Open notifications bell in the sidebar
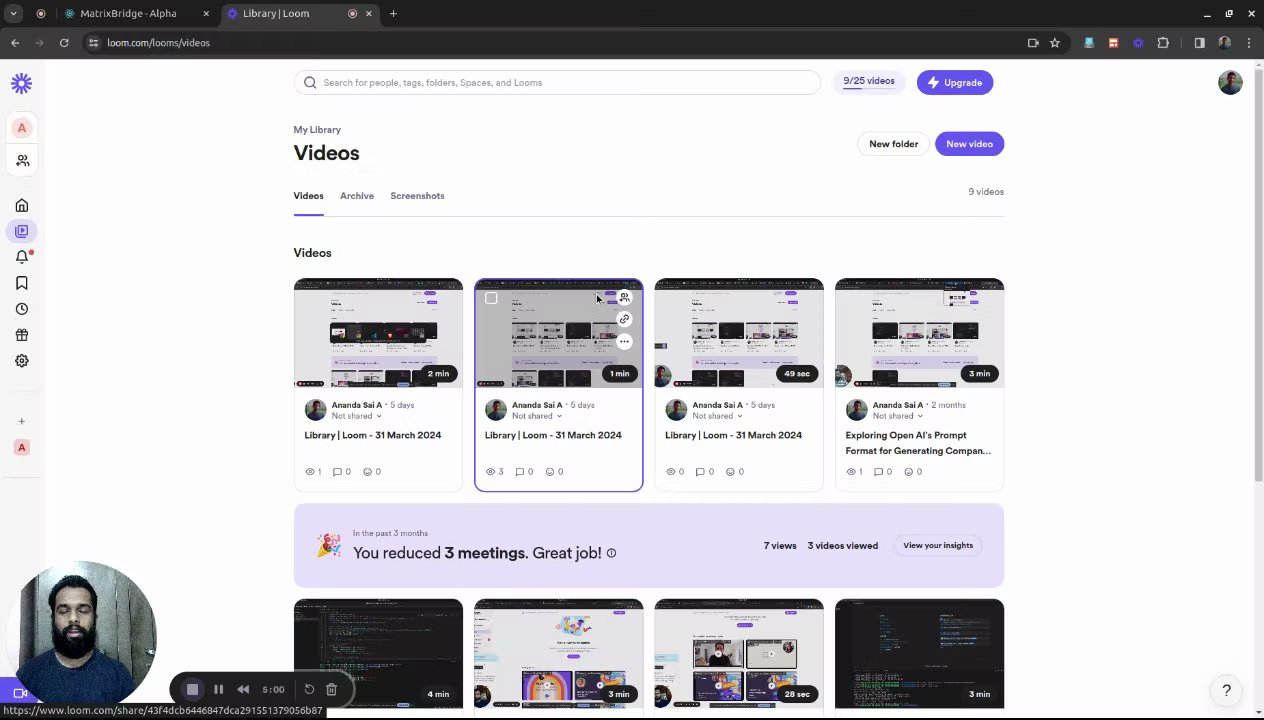 22,257
